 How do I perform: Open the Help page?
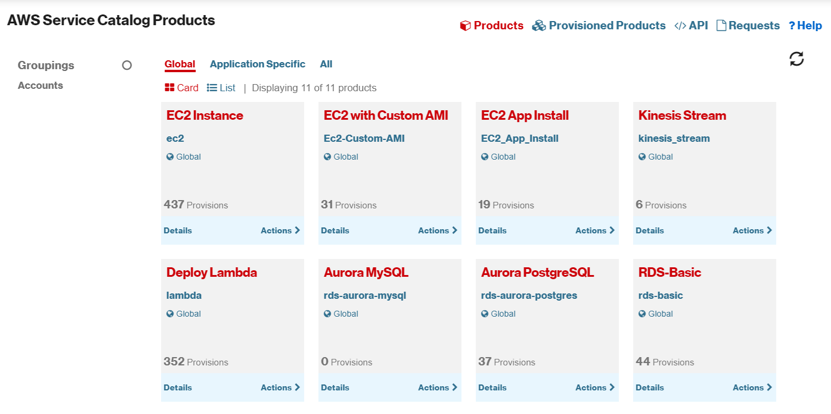pyautogui.click(x=805, y=26)
